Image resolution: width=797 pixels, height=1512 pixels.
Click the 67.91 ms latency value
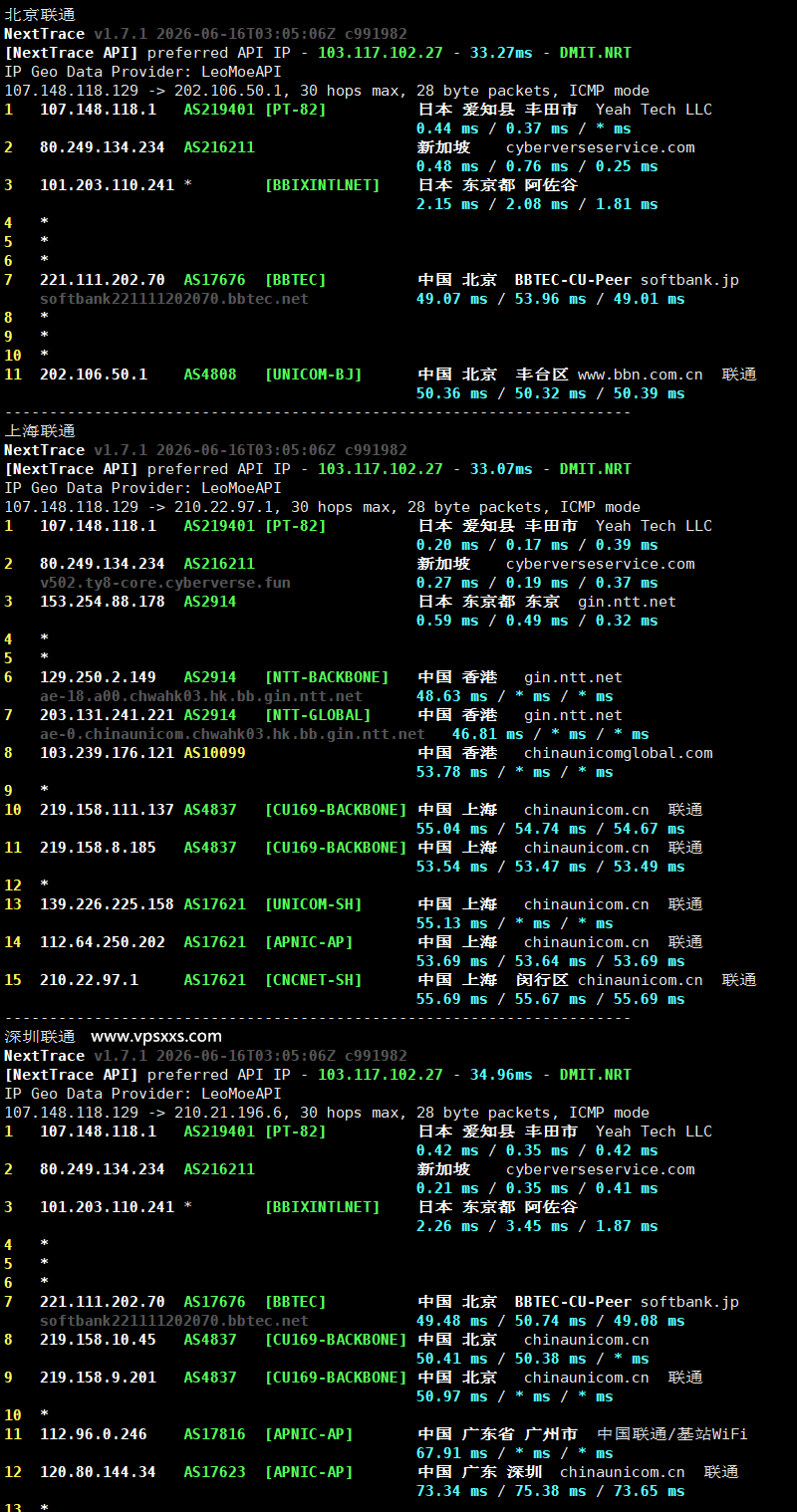tap(452, 1453)
